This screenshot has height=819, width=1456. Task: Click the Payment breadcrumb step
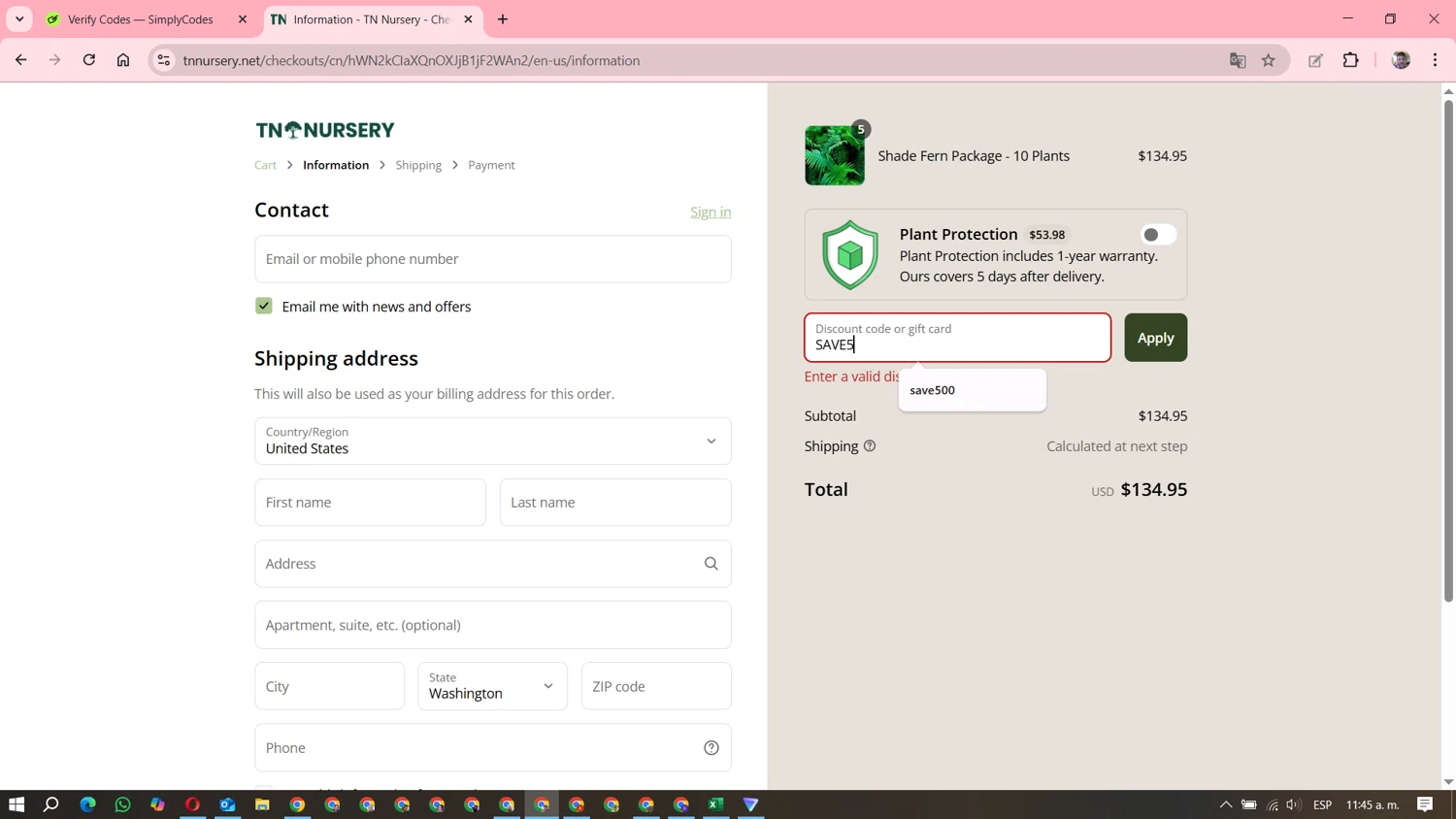[491, 165]
